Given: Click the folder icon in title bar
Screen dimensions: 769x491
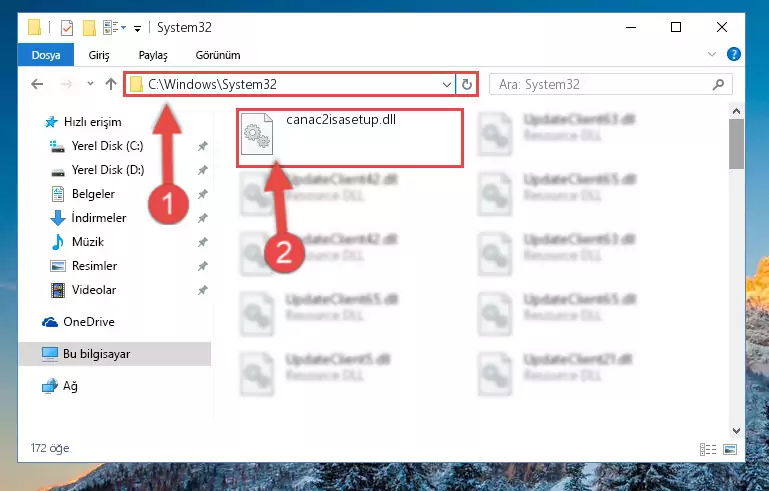Looking at the screenshot, I should point(34,27).
